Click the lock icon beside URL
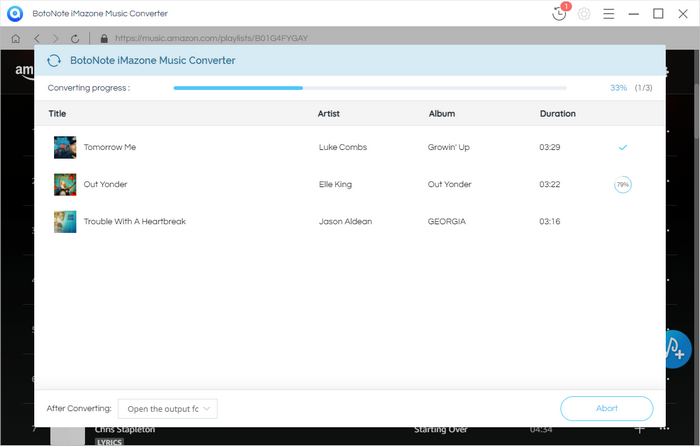This screenshot has width=700, height=446. [104, 38]
